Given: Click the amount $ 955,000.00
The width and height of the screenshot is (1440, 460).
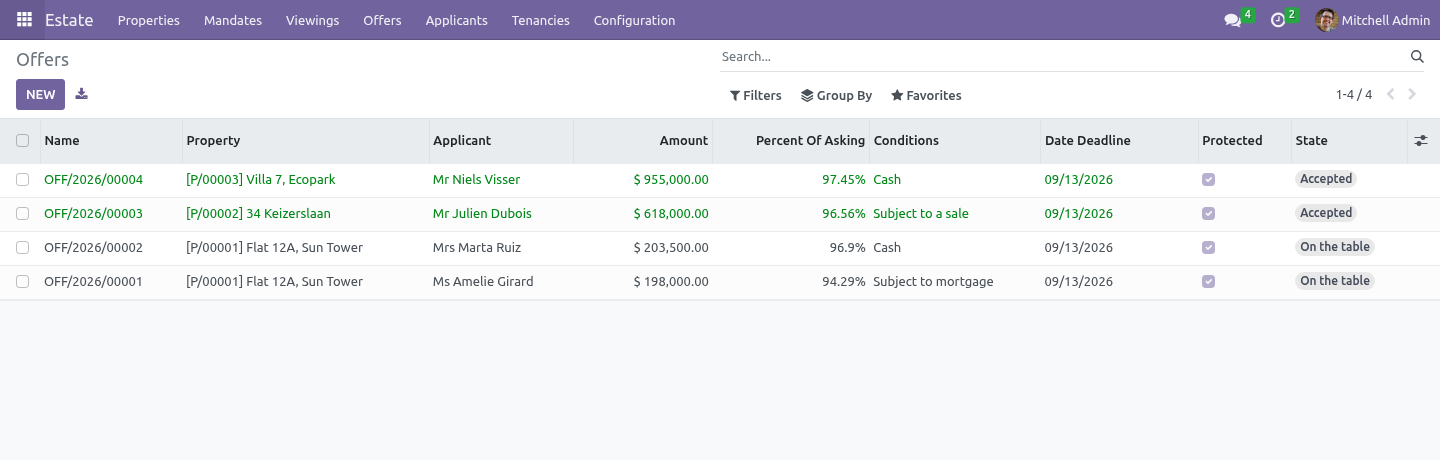Looking at the screenshot, I should [x=671, y=180].
